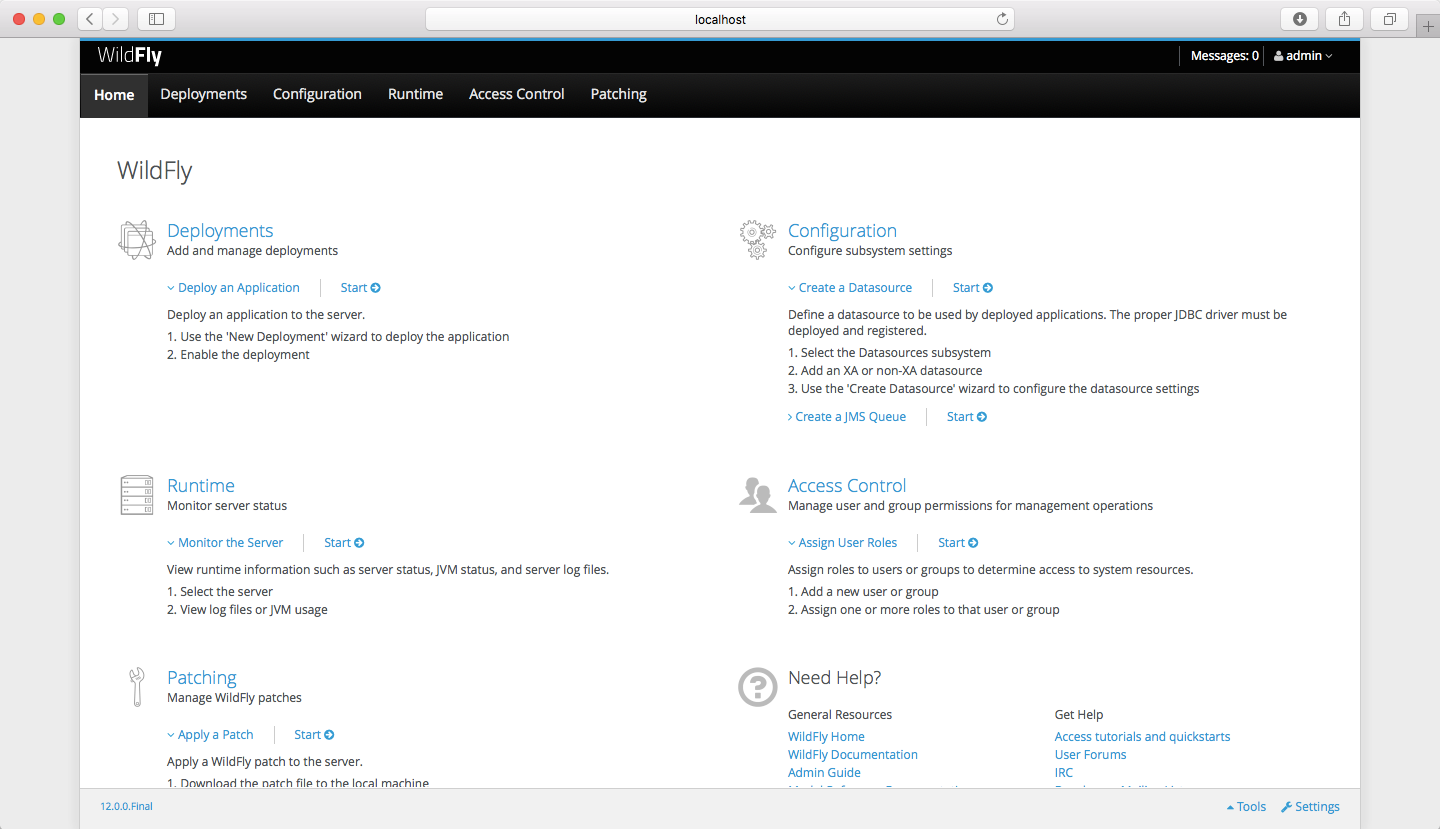1440x829 pixels.
Task: Show all tabs icon in Safari
Action: [x=1390, y=19]
